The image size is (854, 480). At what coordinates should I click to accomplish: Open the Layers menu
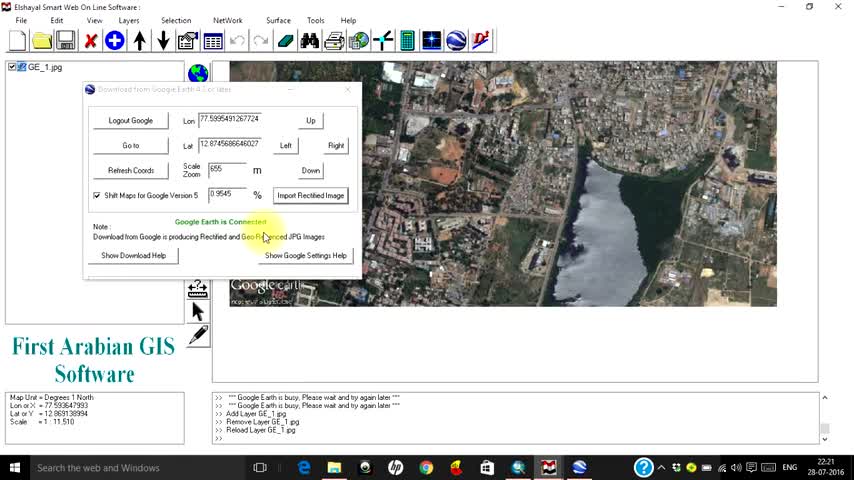(129, 20)
